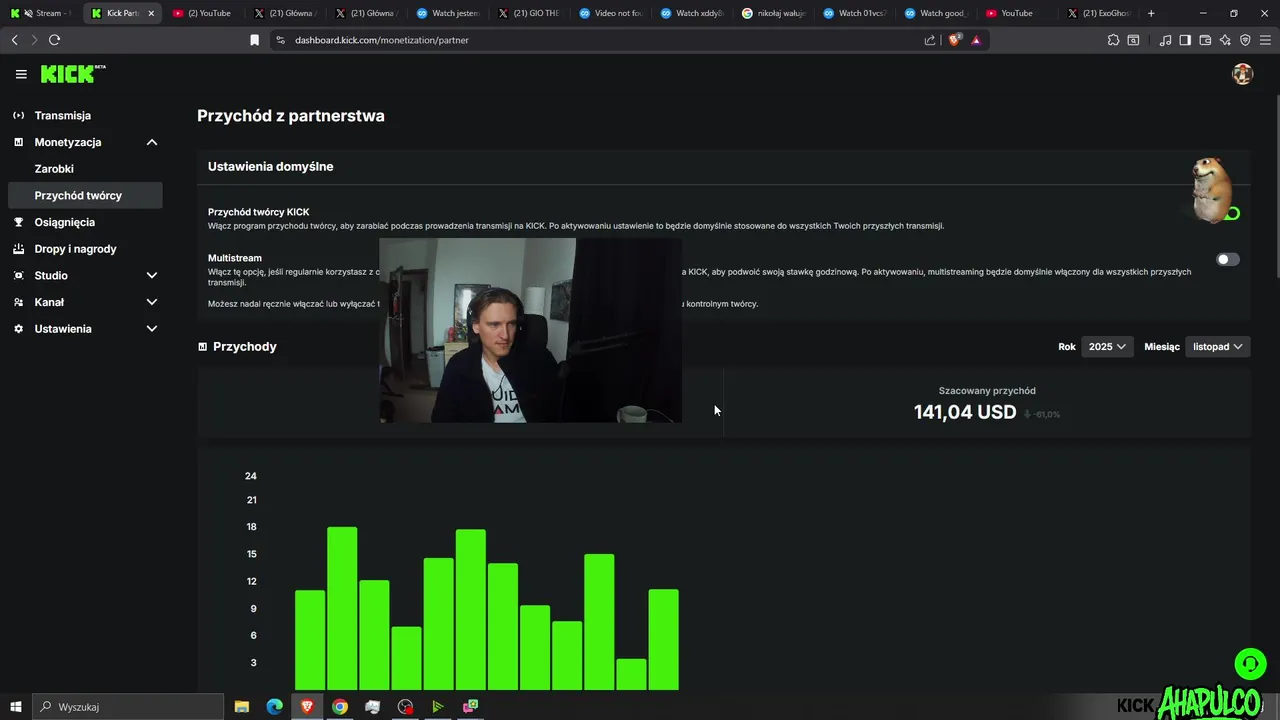The width and height of the screenshot is (1280, 720).
Task: Reload the current page
Action: tap(54, 40)
